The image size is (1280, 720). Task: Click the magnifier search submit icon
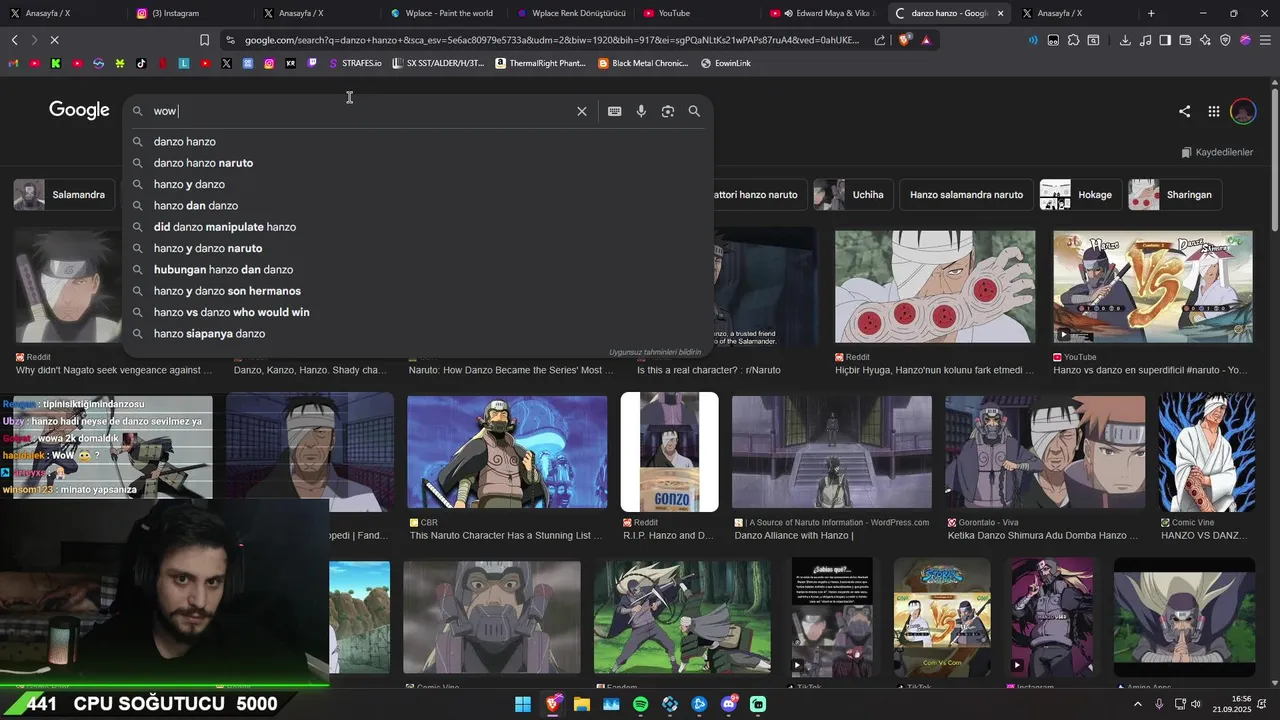point(694,111)
